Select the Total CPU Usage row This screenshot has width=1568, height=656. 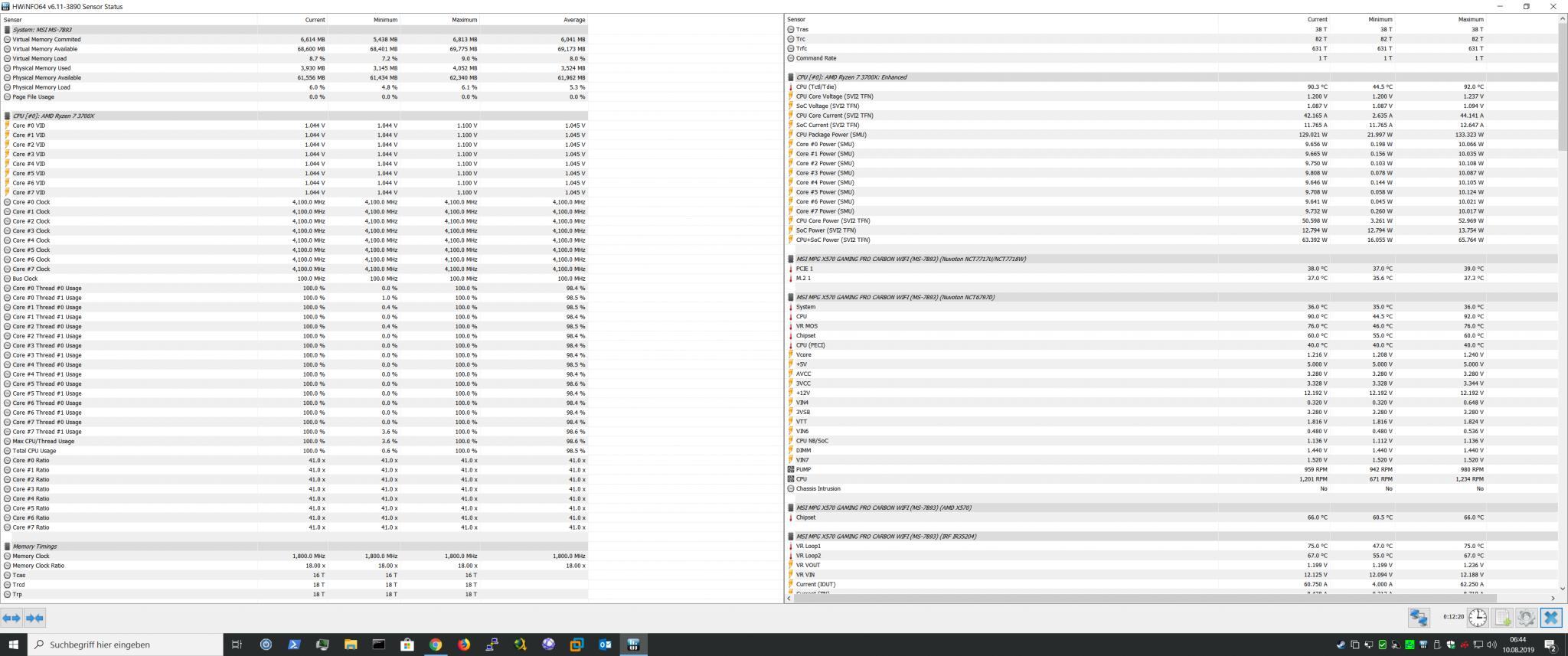click(295, 451)
